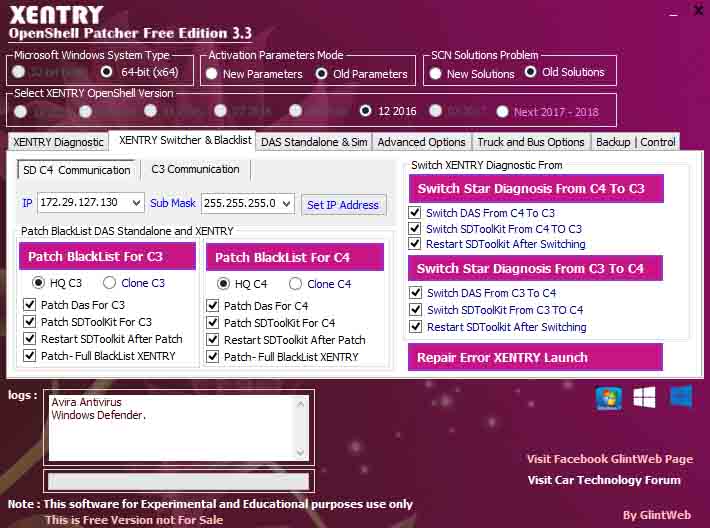Click 'Windows Defender.' line in logs

98,415
